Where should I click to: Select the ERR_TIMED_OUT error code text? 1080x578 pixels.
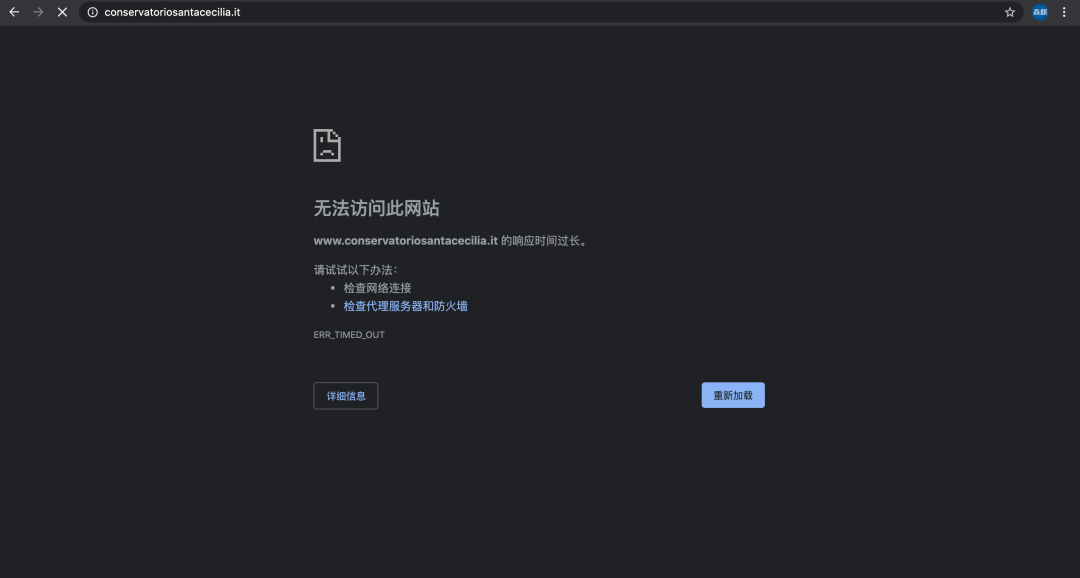click(349, 335)
